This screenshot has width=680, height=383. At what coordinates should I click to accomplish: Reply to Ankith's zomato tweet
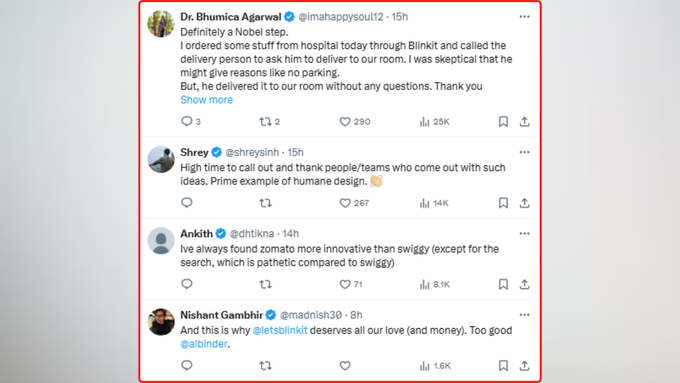186,284
